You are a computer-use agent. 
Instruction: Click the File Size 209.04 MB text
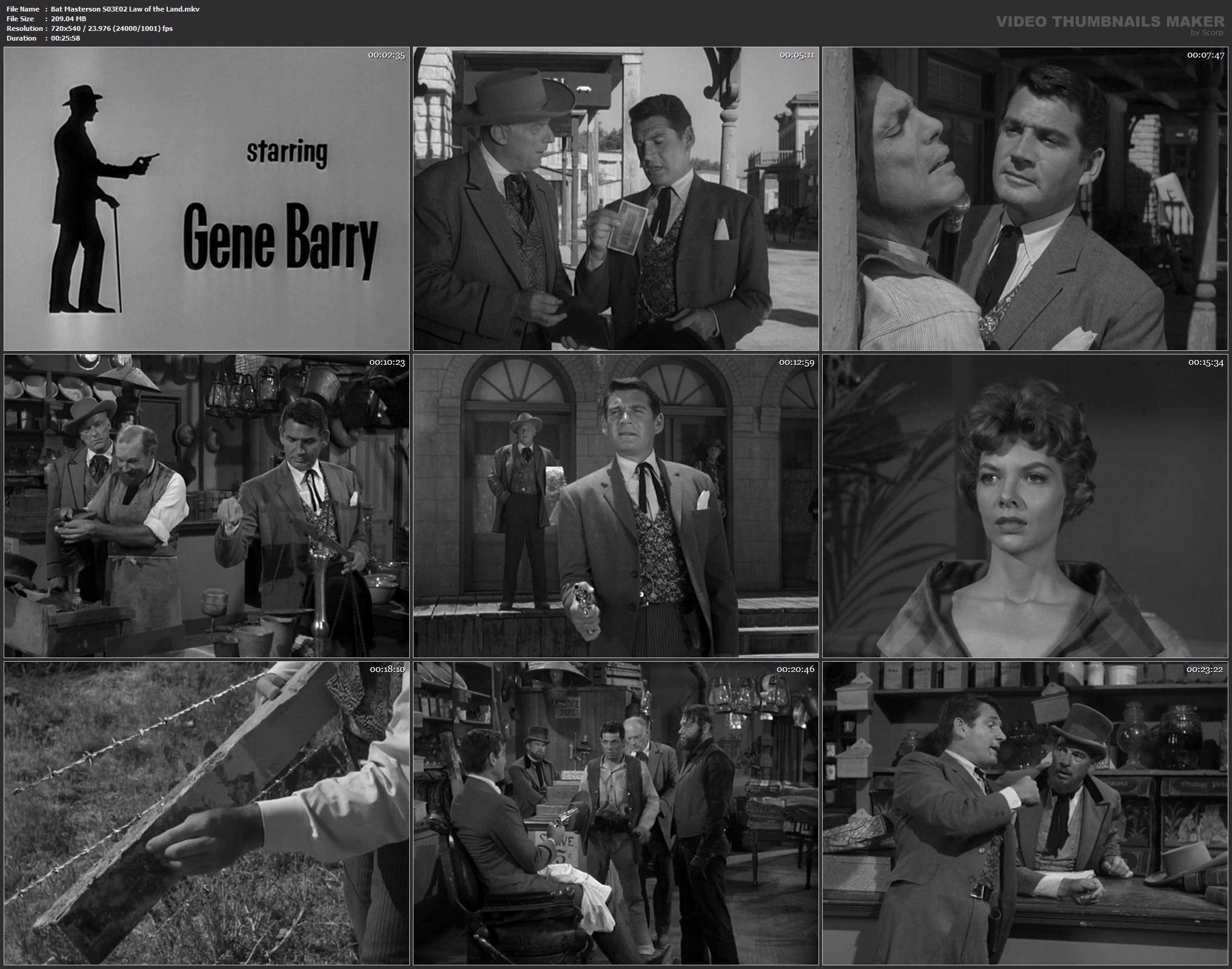(68, 19)
